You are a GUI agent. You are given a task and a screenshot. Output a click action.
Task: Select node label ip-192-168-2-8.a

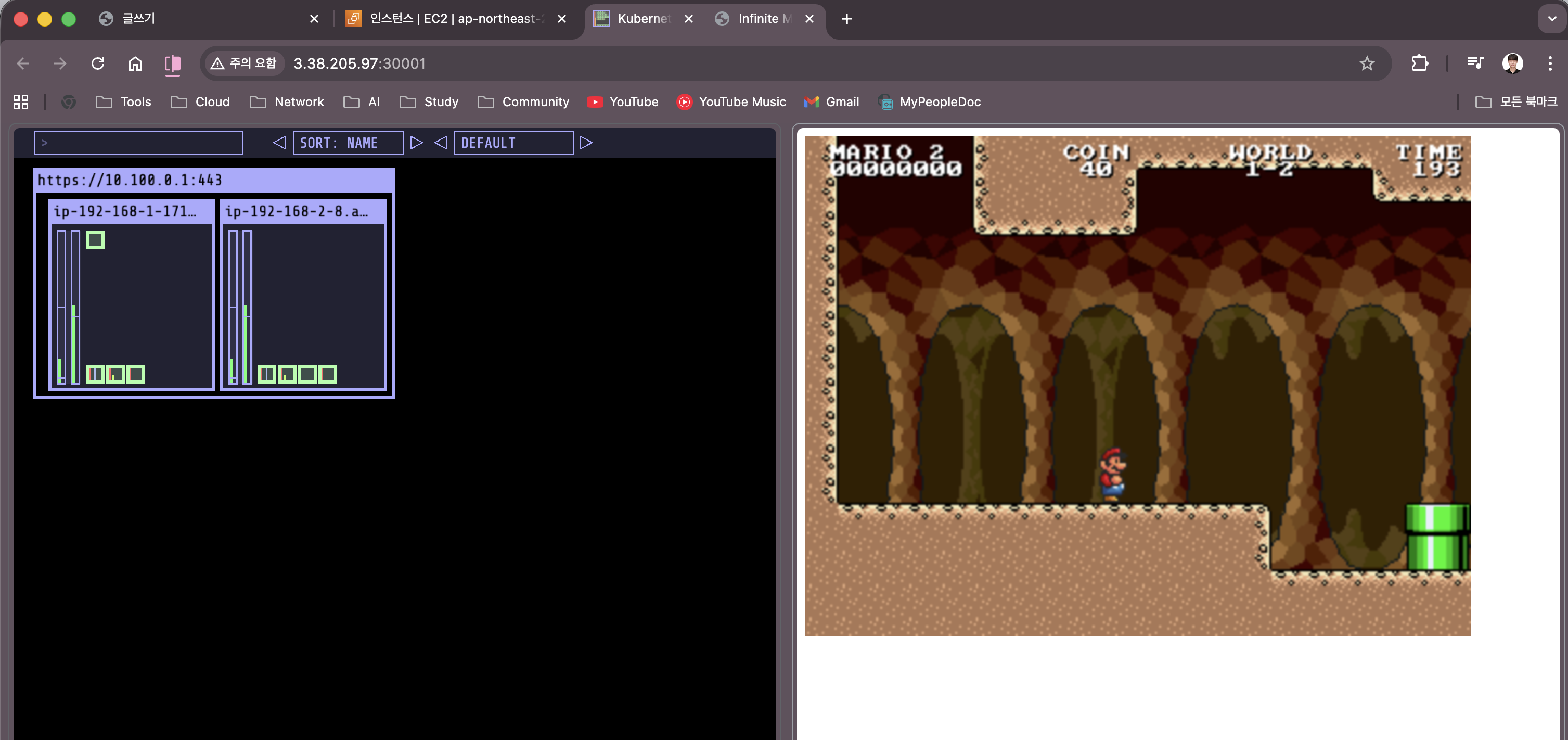click(297, 211)
